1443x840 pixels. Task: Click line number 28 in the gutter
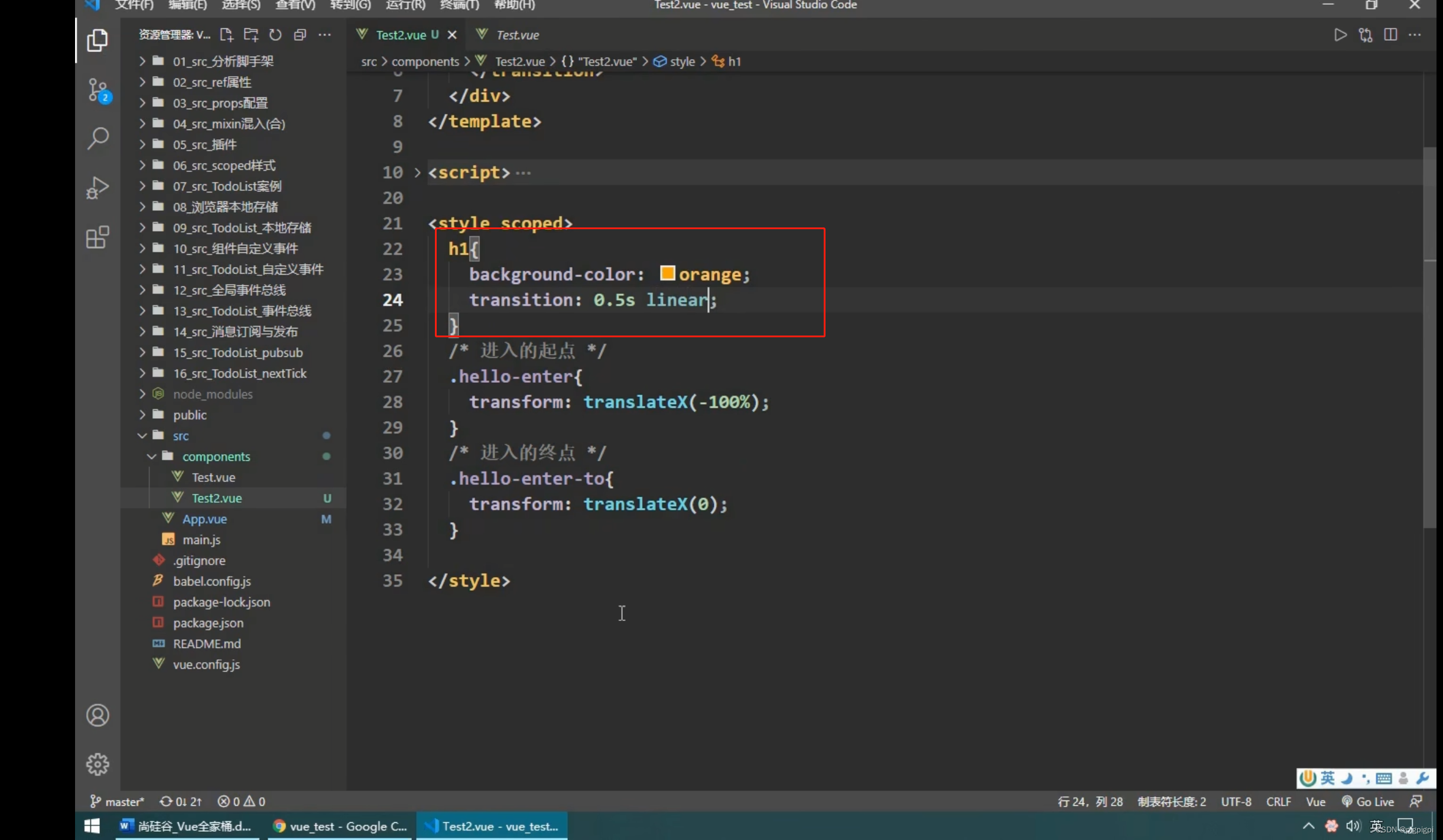(x=392, y=402)
